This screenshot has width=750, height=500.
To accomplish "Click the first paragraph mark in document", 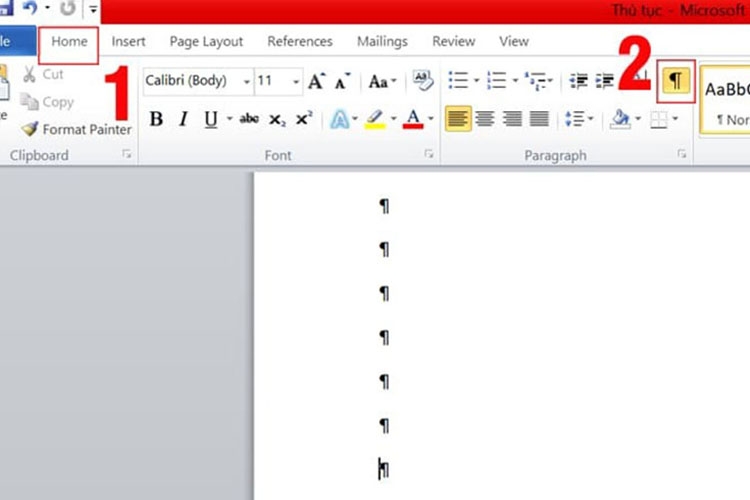I will pyautogui.click(x=384, y=206).
